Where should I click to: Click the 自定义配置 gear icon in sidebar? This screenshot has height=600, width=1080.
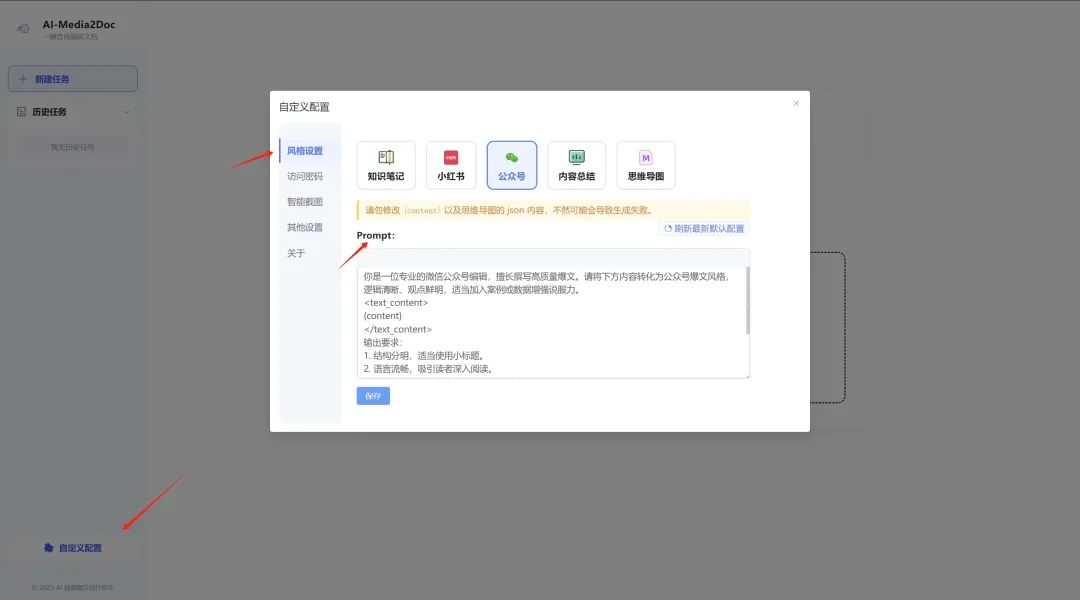49,548
